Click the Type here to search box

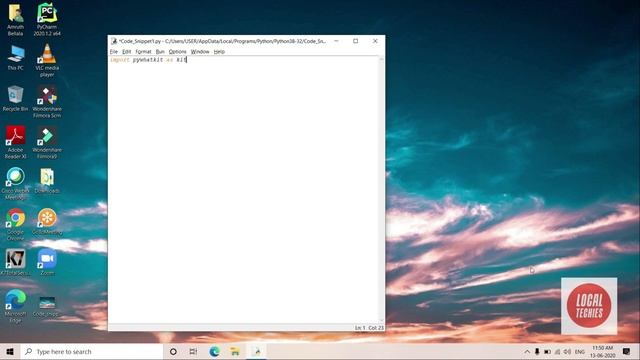92,351
